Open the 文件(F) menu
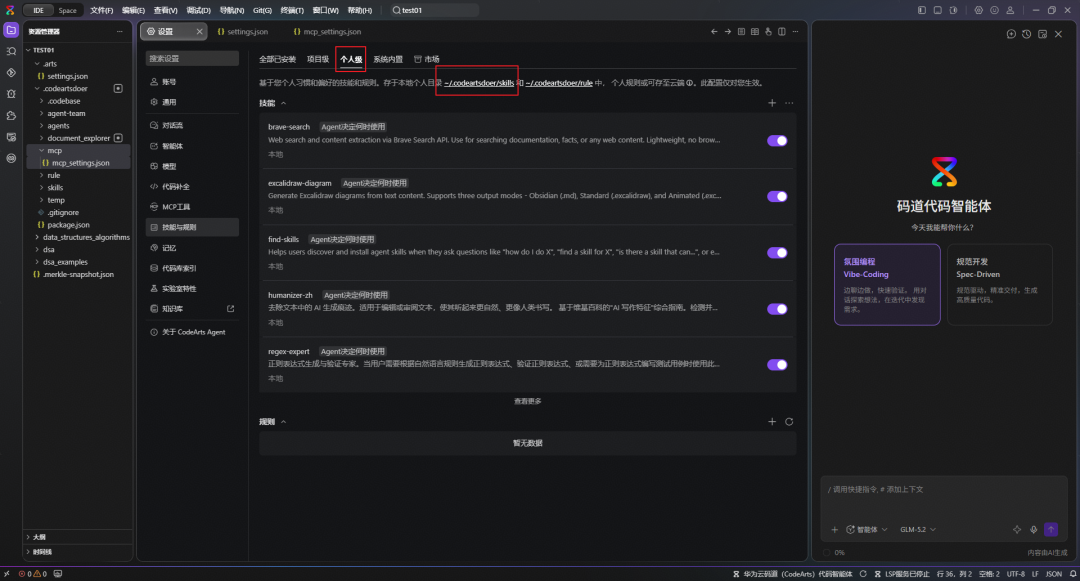The width and height of the screenshot is (1080, 581). (x=101, y=10)
